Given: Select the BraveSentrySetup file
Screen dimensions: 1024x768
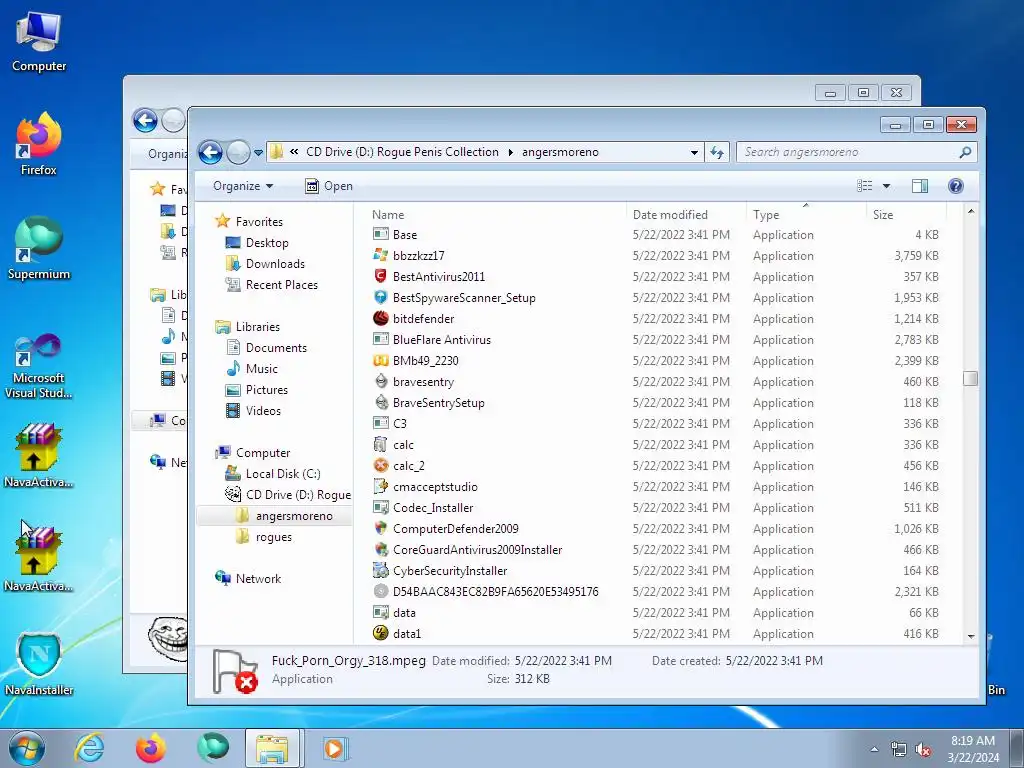Looking at the screenshot, I should tap(438, 402).
